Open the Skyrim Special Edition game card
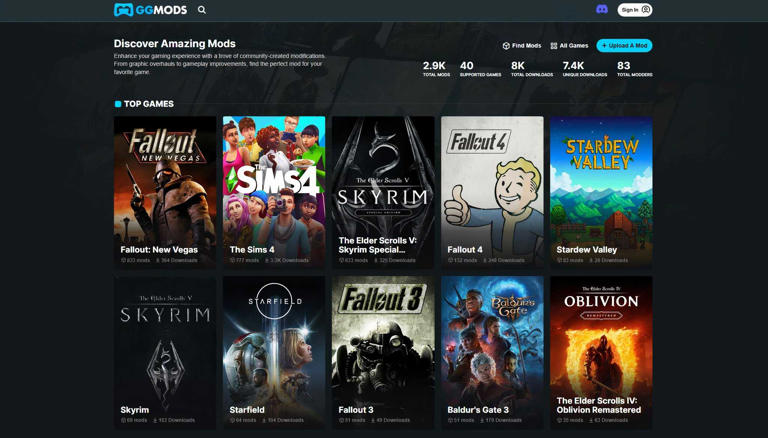768x438 pixels. (x=383, y=192)
